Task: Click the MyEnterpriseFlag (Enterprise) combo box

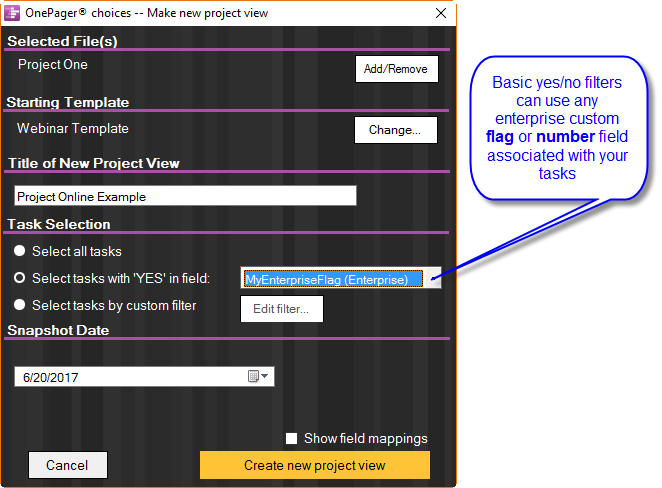Action: coord(341,278)
